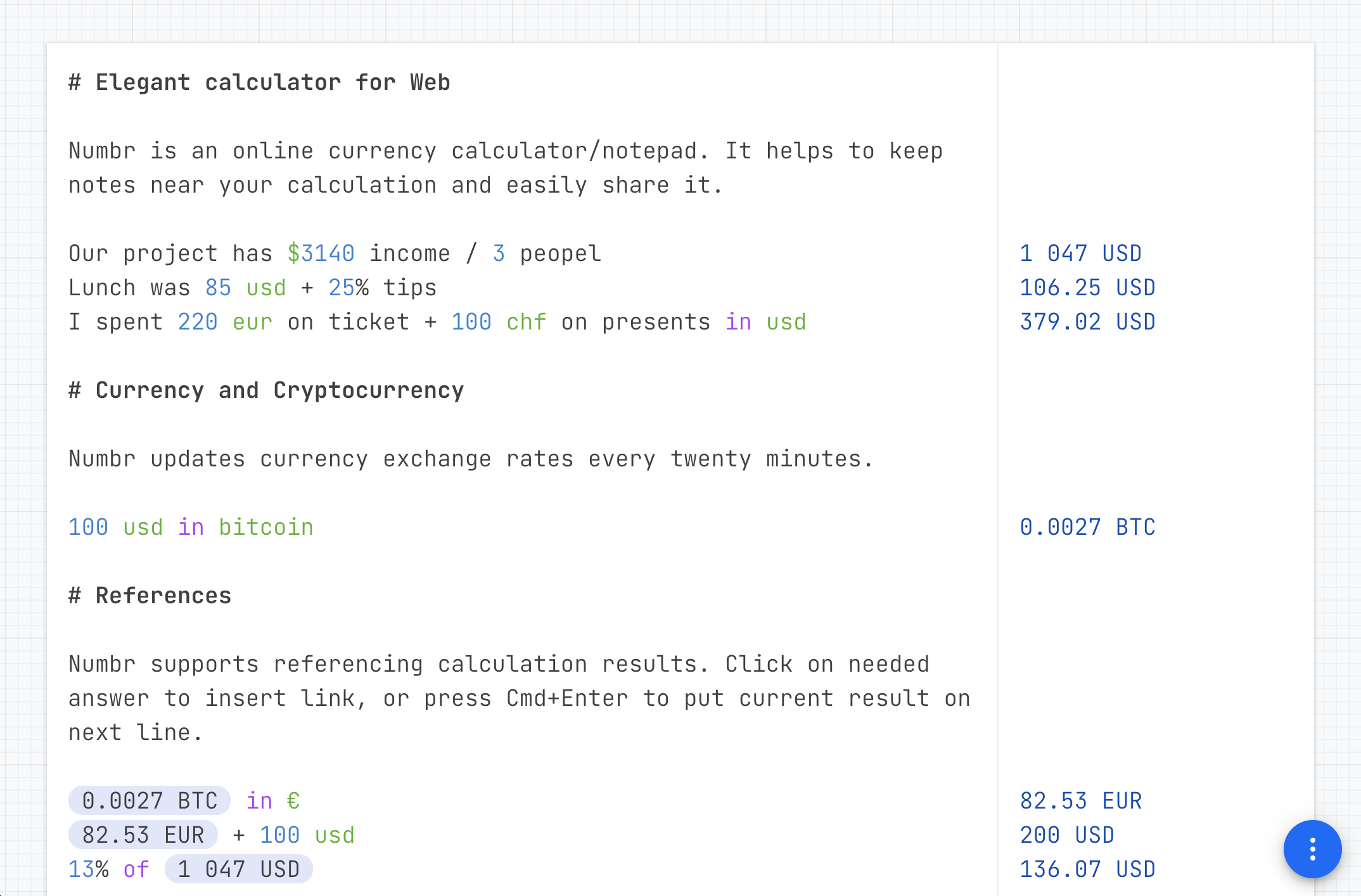Open the blue three-dots menu button
Viewport: 1361px width, 896px height.
(x=1312, y=848)
